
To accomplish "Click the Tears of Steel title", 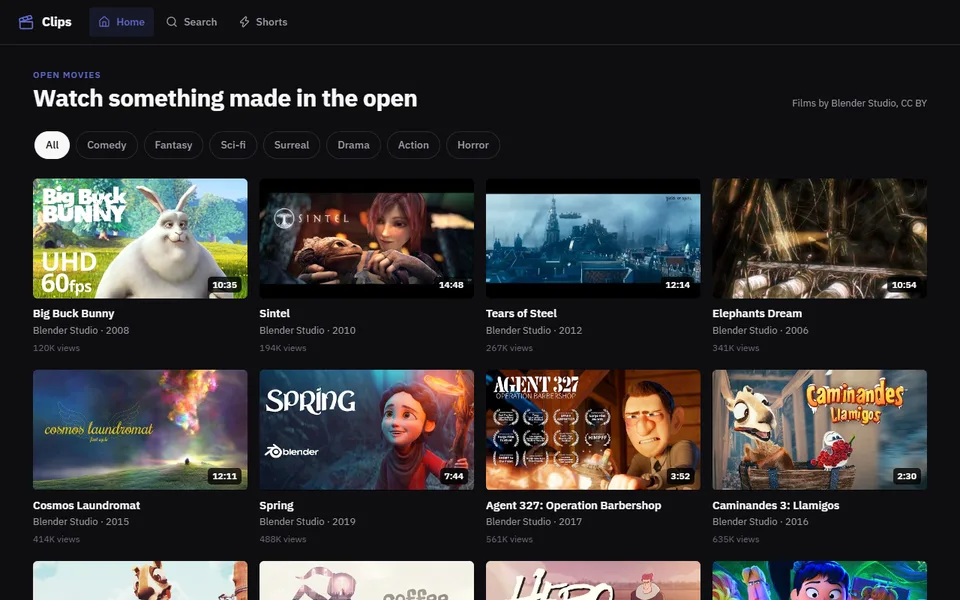I will tap(521, 313).
